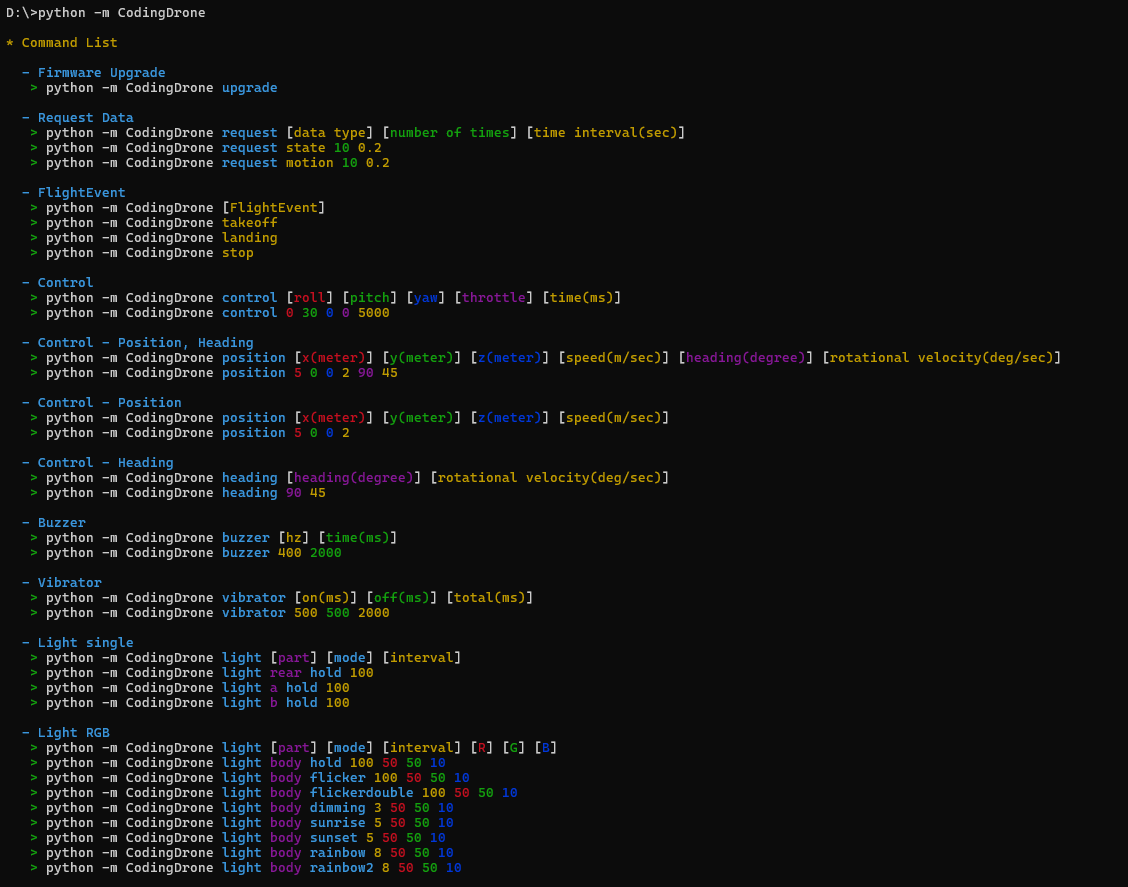Click the 'request state 10 0.2' line
1128x887 pixels.
301,148
